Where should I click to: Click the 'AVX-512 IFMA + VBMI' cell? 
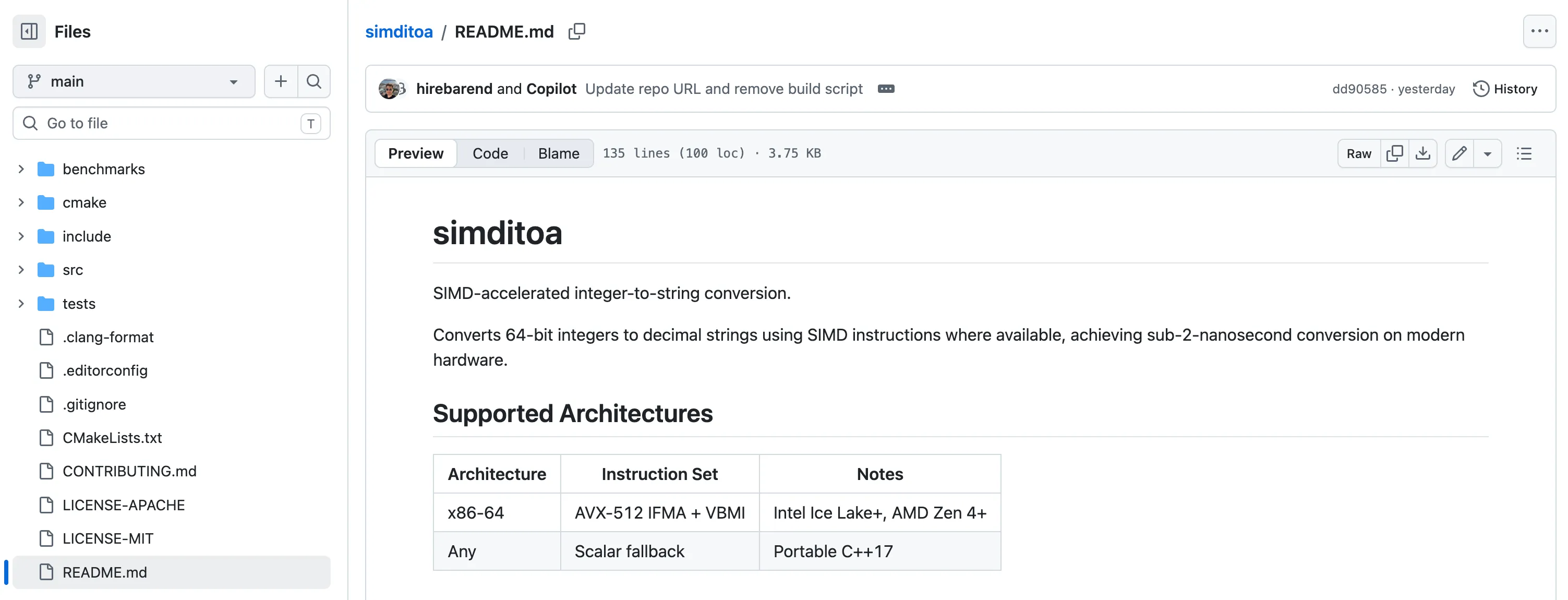pyautogui.click(x=660, y=513)
